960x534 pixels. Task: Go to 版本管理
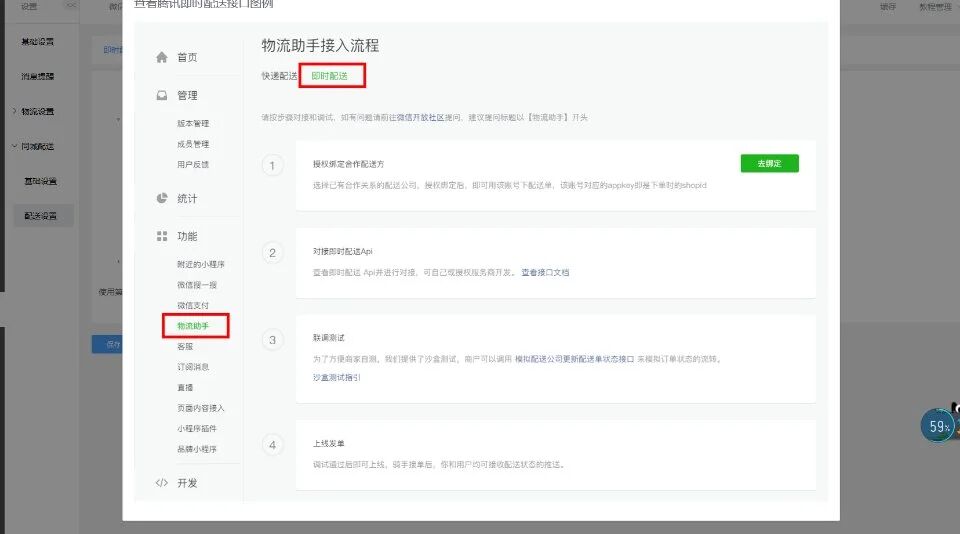pyautogui.click(x=193, y=123)
